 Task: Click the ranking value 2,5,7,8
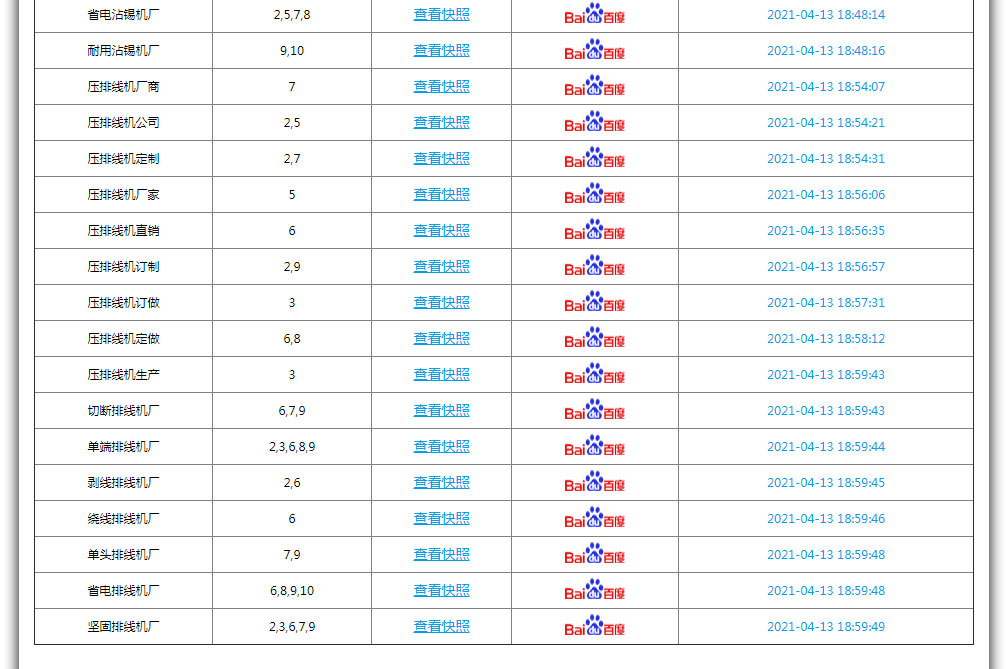(292, 14)
